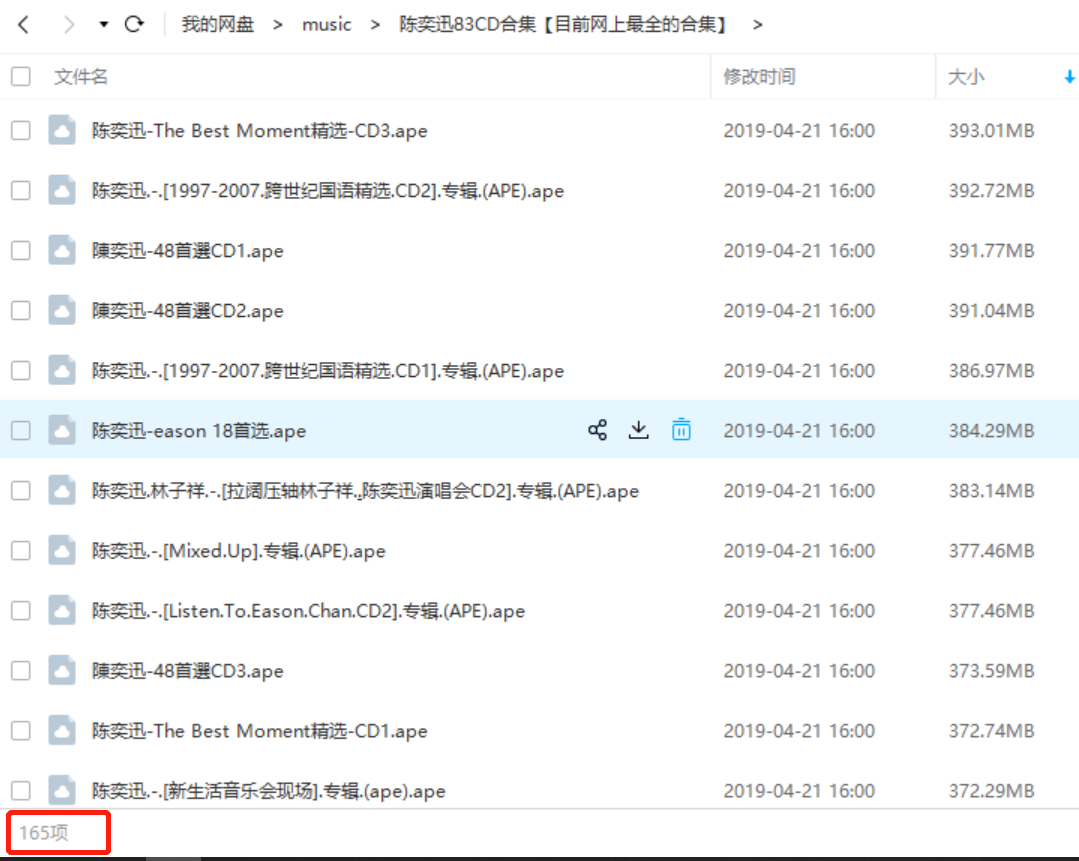Download the eason 18首选.ape file
The width and height of the screenshot is (1079, 861).
coord(639,430)
